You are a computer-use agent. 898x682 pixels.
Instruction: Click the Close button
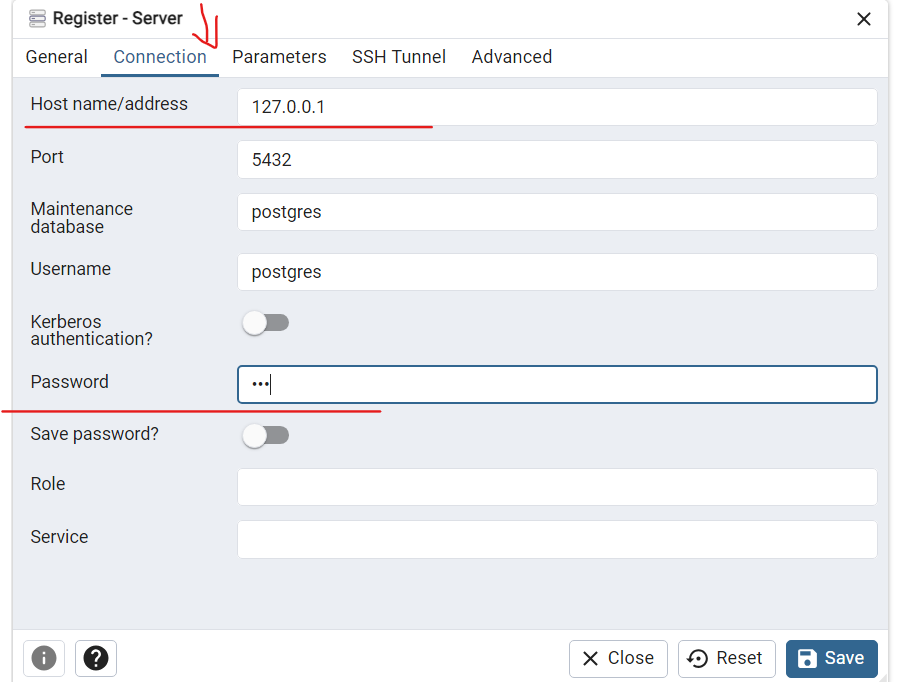[618, 659]
